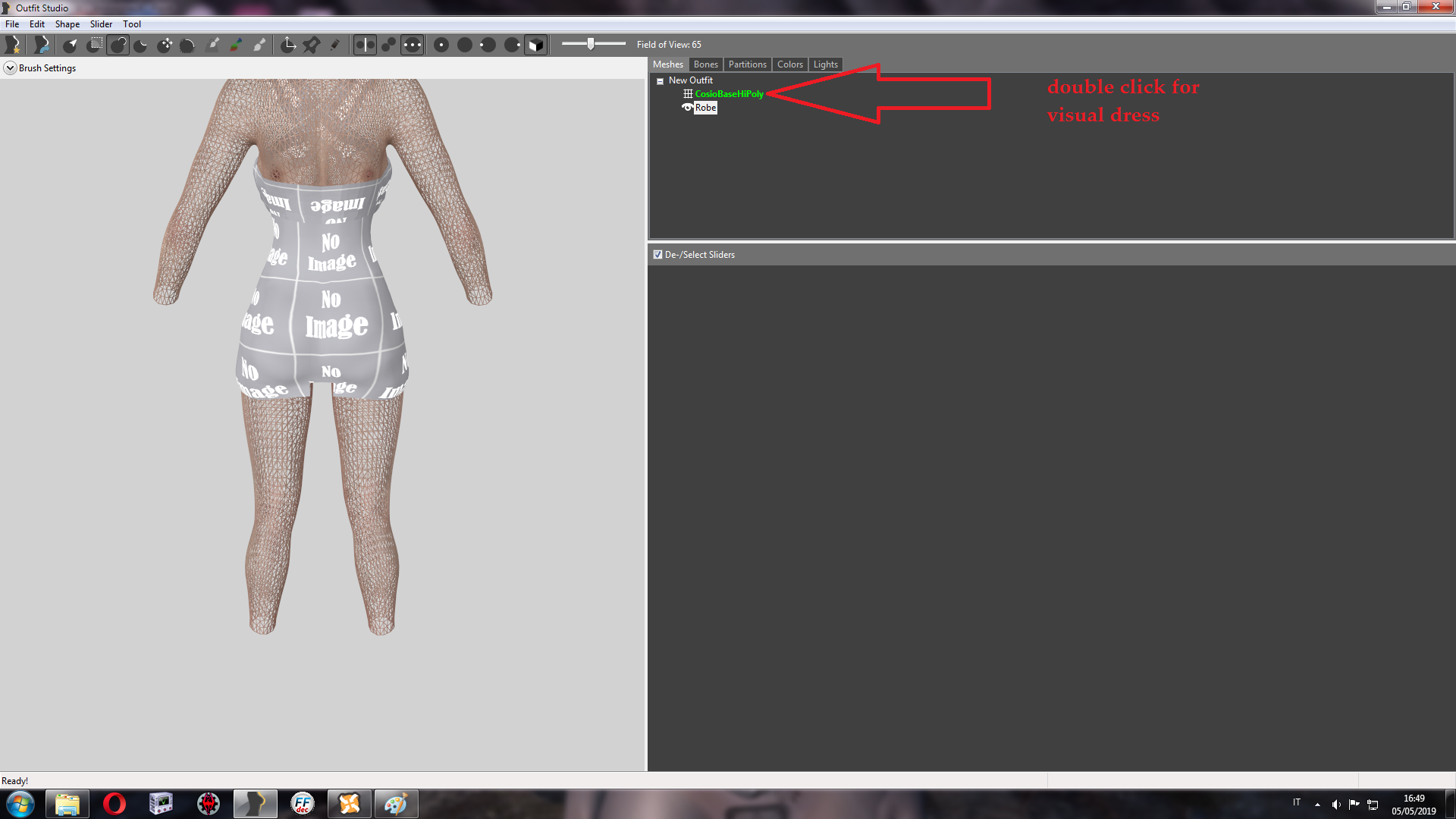Adjust the Field of View slider handle
The height and width of the screenshot is (819, 1456).
[590, 44]
